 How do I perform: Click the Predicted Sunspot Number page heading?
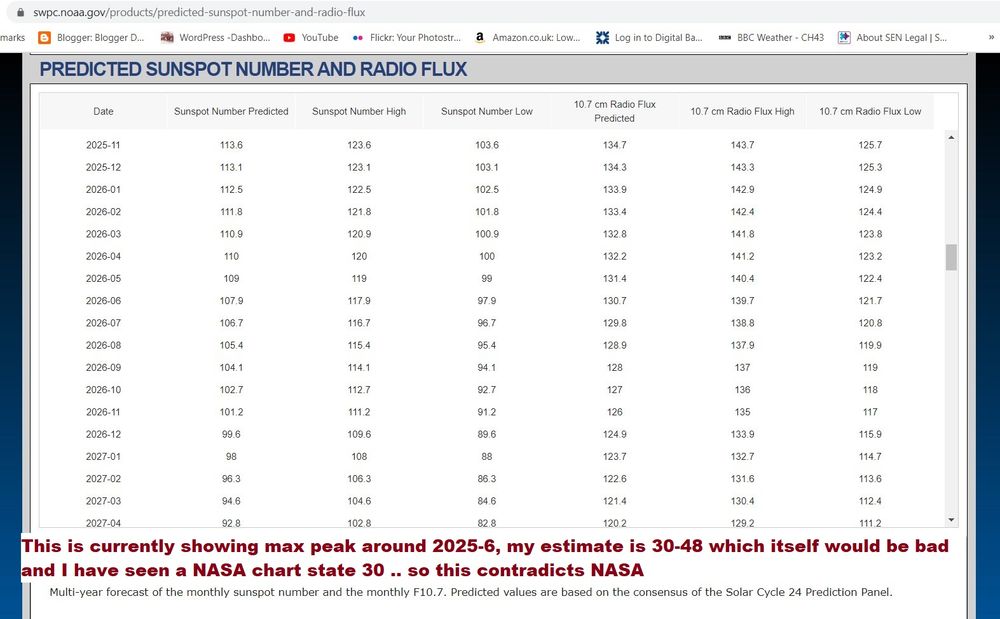(253, 69)
